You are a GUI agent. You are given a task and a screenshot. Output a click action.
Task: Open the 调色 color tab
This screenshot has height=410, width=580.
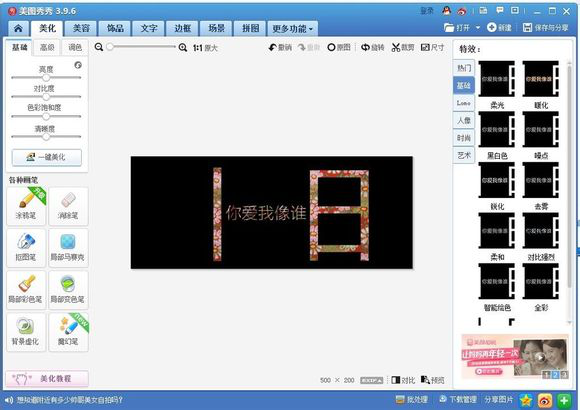pos(75,47)
